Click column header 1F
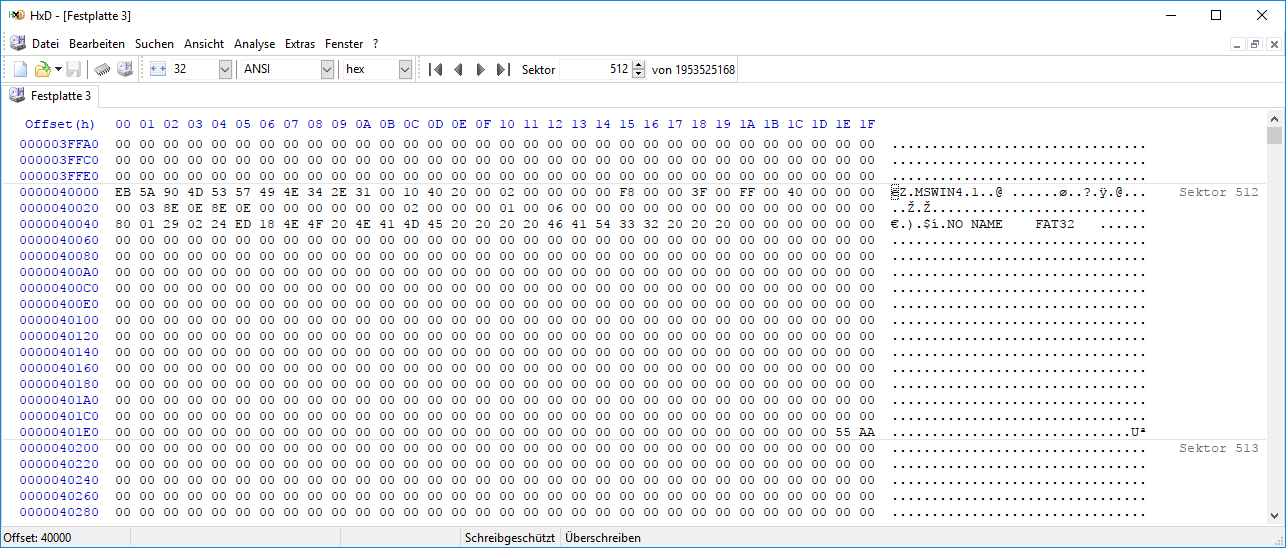 [867, 124]
